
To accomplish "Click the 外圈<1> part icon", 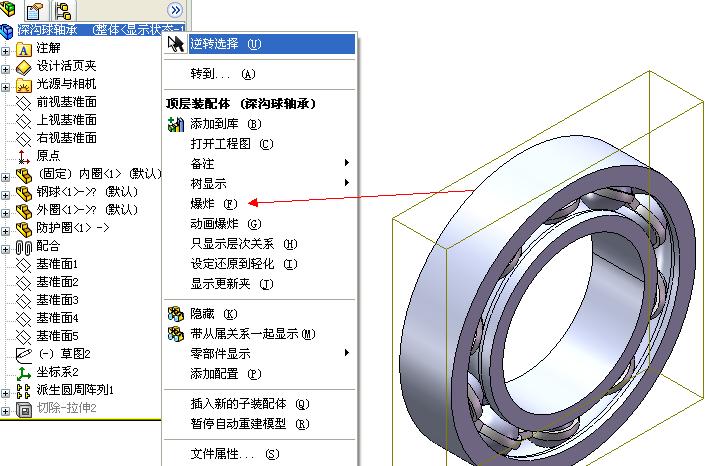I will [24, 211].
